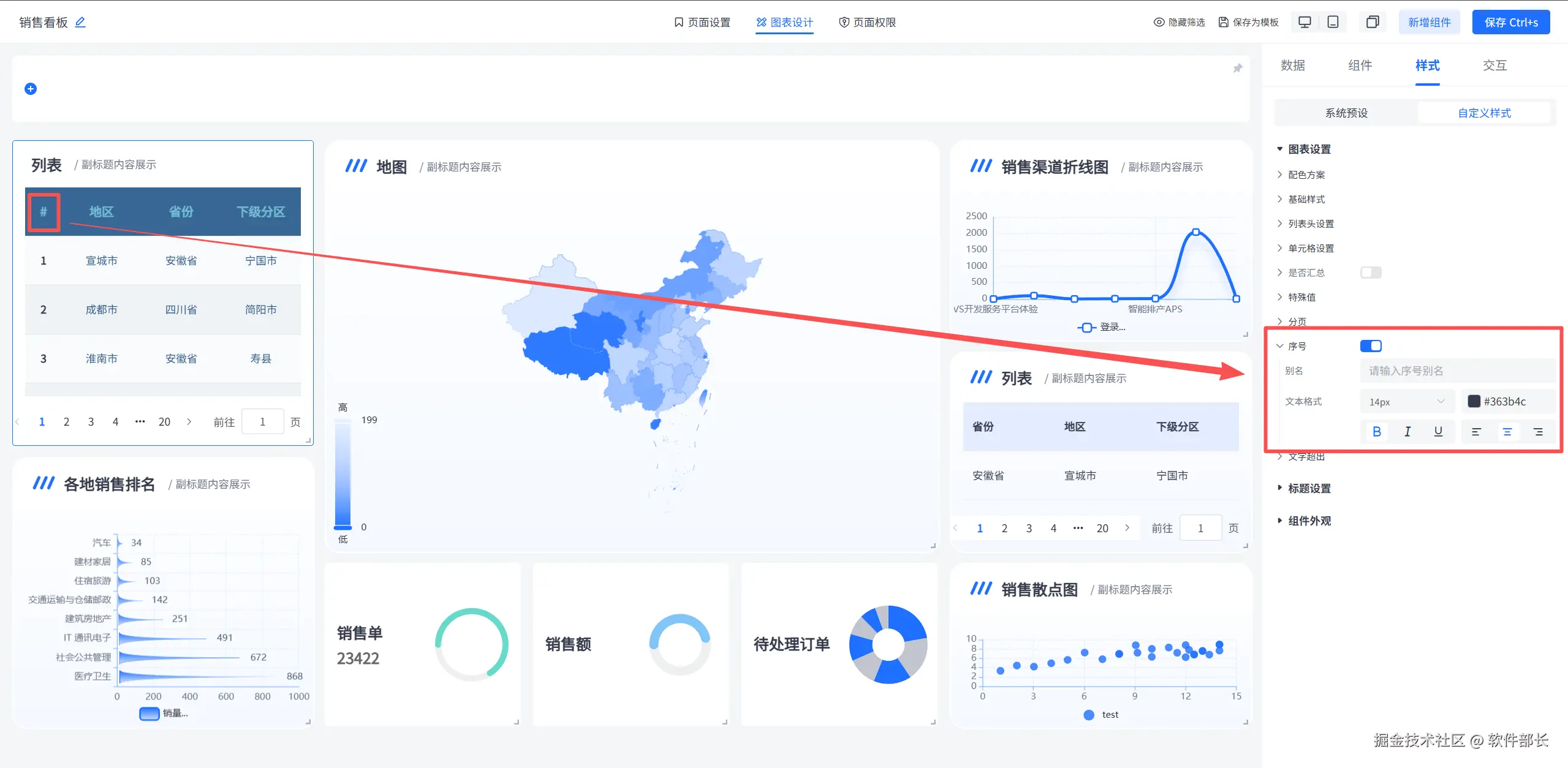Open the #363b4c color swatch

point(1474,401)
